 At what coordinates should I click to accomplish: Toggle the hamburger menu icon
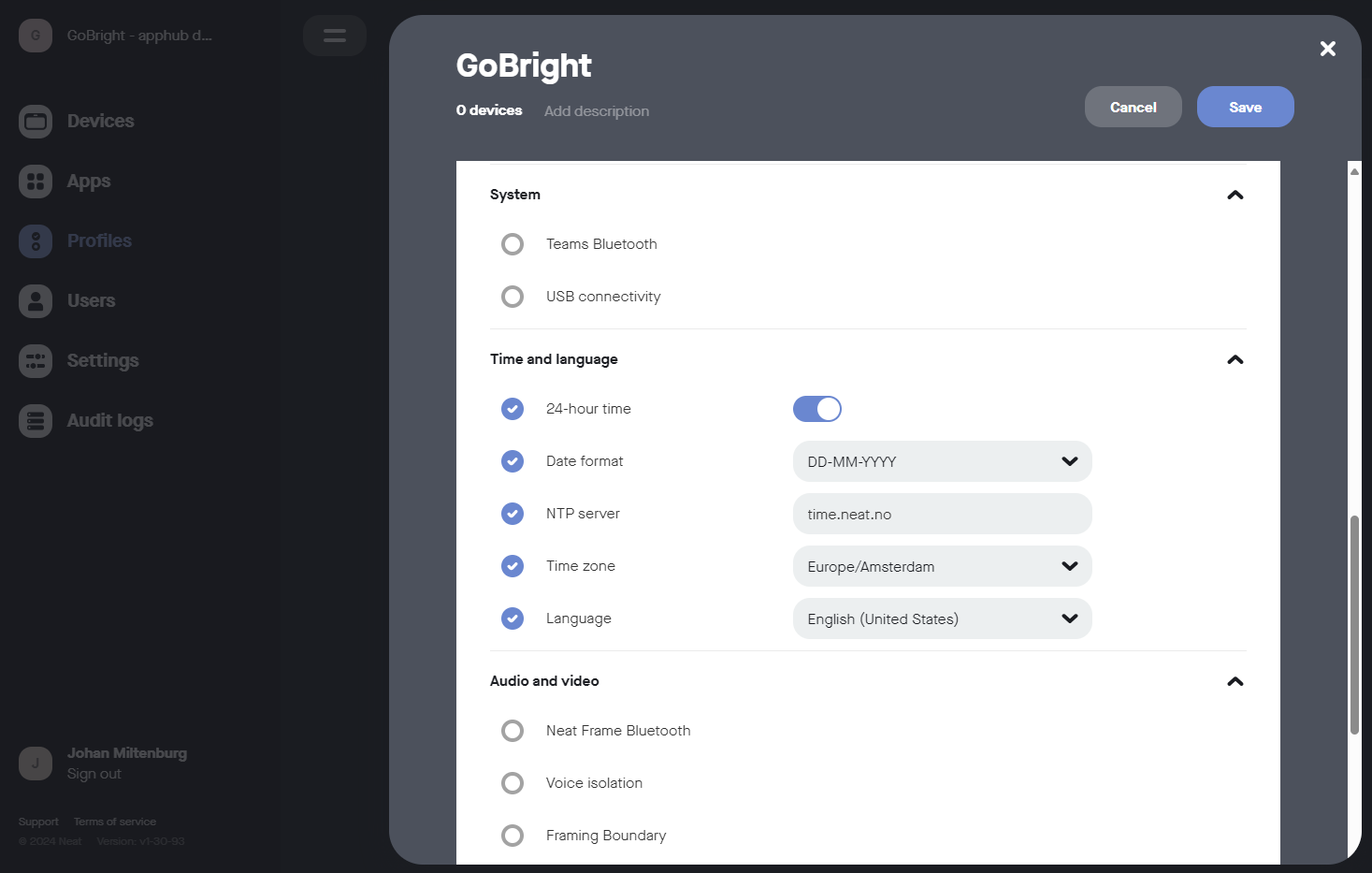point(334,36)
